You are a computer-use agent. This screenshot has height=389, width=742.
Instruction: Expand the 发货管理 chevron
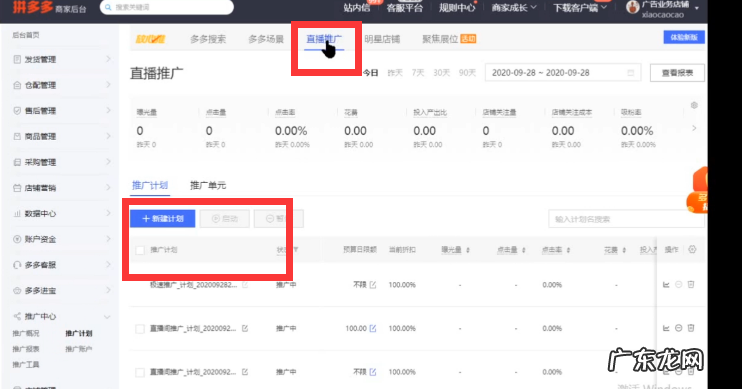click(x=108, y=59)
